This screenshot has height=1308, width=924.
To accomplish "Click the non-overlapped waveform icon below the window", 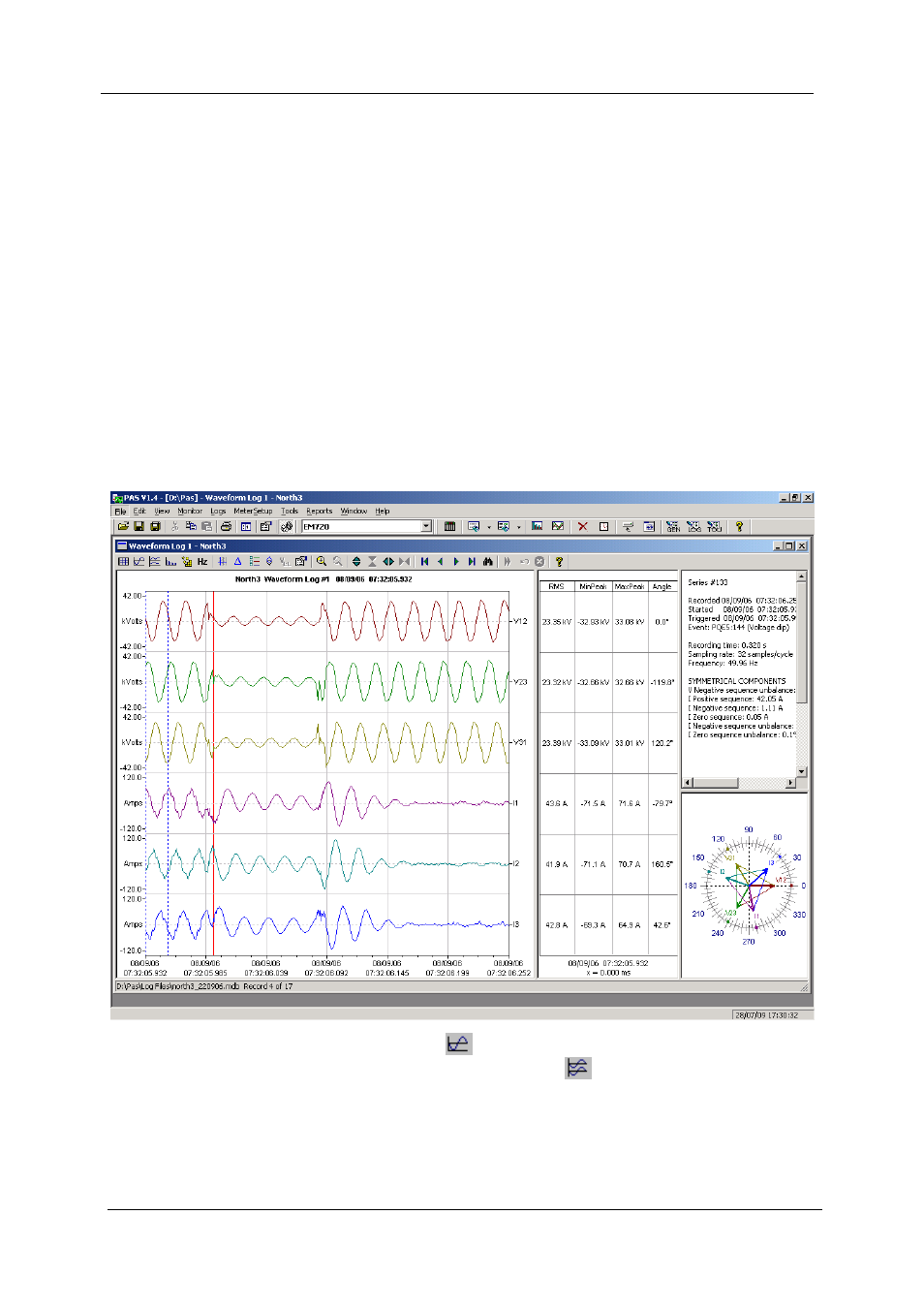I will click(x=578, y=1068).
